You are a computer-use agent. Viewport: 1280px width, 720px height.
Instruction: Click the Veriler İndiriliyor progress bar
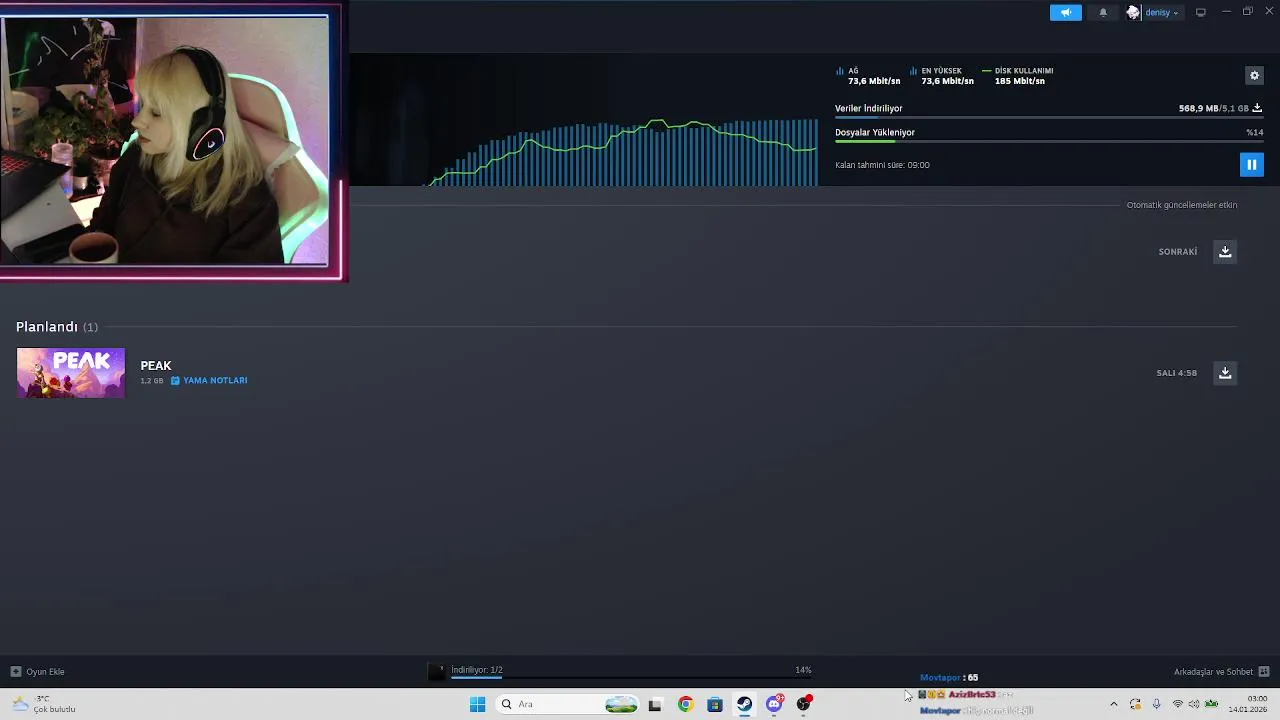[1048, 118]
